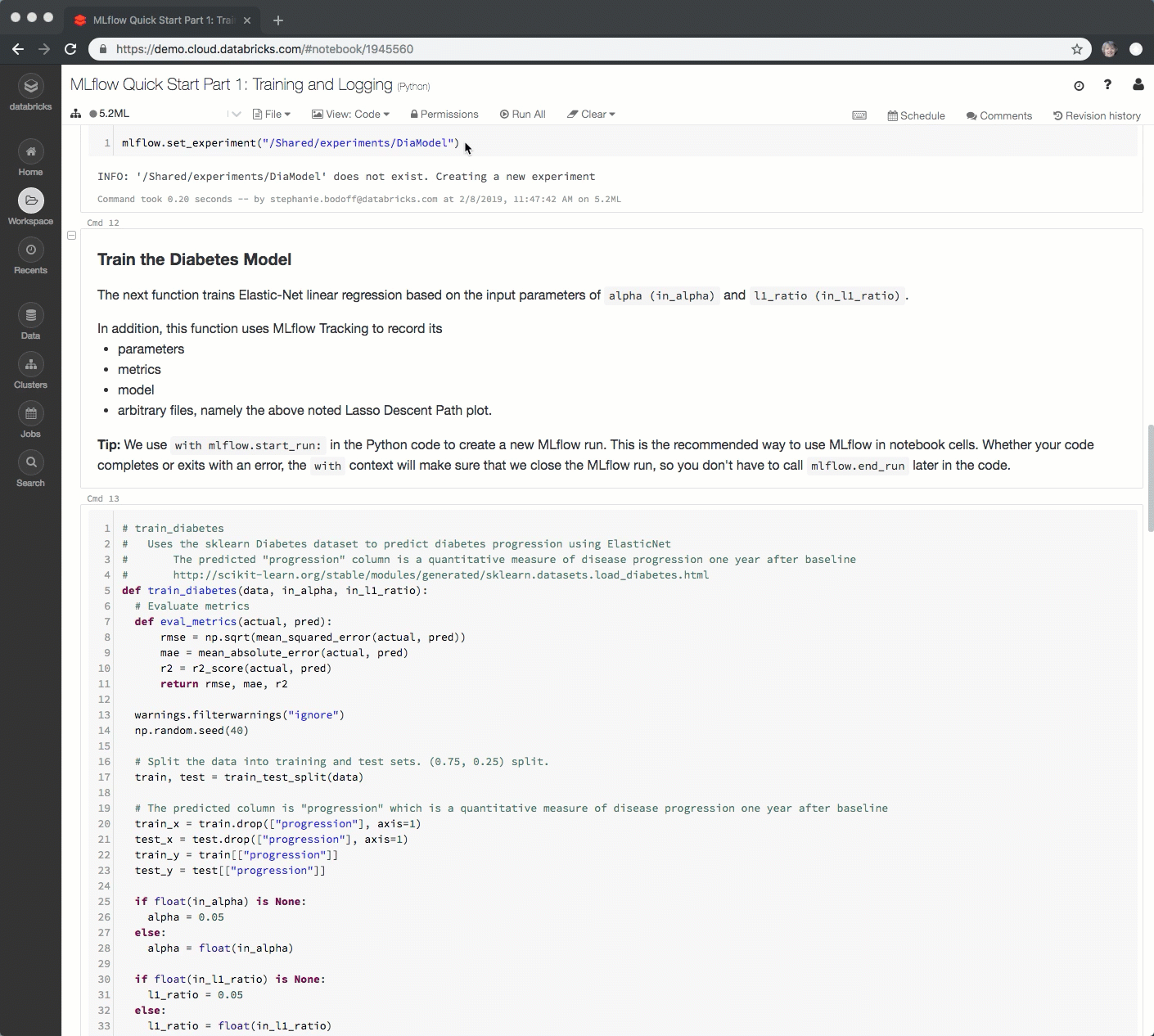1154x1036 pixels.
Task: Open Recents in the sidebar
Action: pyautogui.click(x=30, y=250)
